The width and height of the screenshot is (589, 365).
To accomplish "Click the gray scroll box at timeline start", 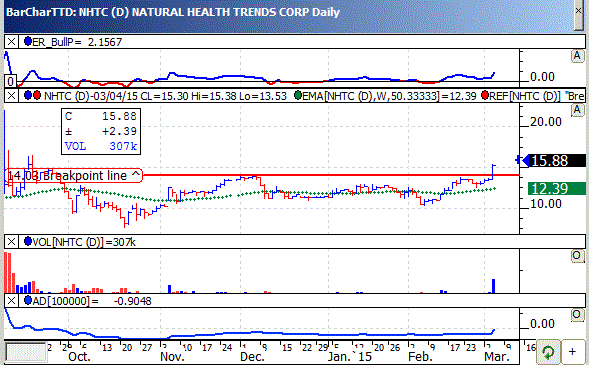I will [26, 352].
